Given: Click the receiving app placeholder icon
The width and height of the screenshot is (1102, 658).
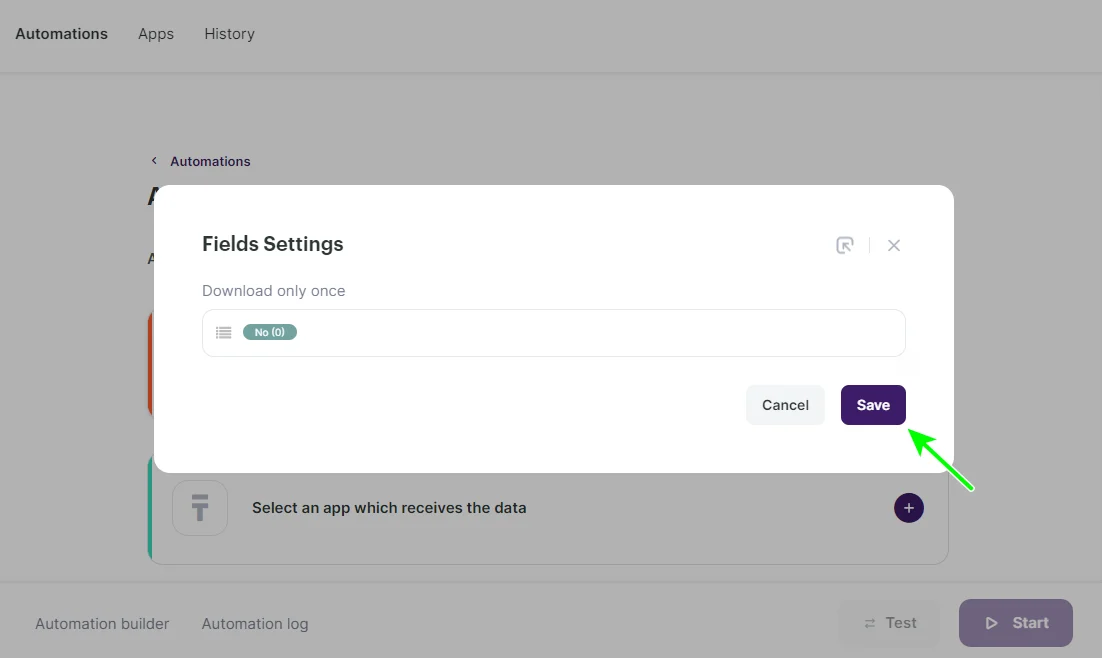Looking at the screenshot, I should [x=200, y=508].
